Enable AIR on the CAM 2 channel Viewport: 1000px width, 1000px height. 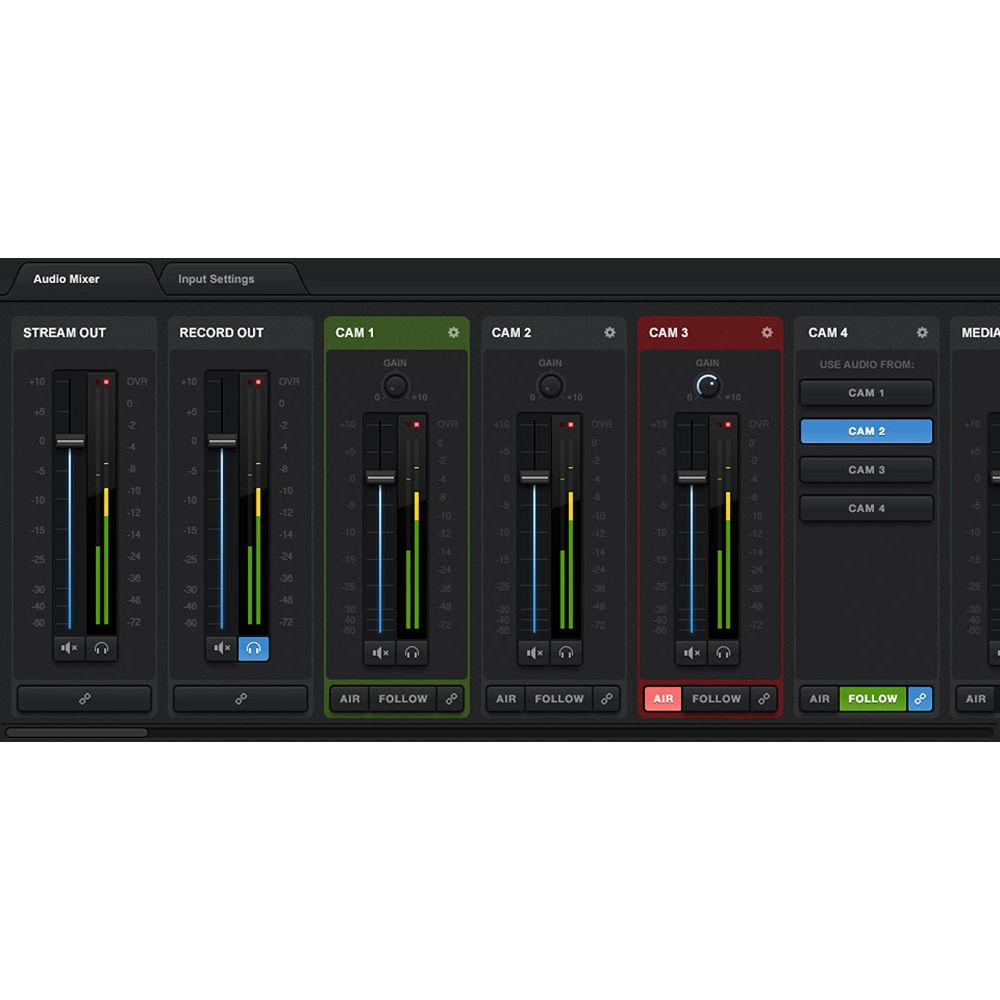tap(505, 699)
